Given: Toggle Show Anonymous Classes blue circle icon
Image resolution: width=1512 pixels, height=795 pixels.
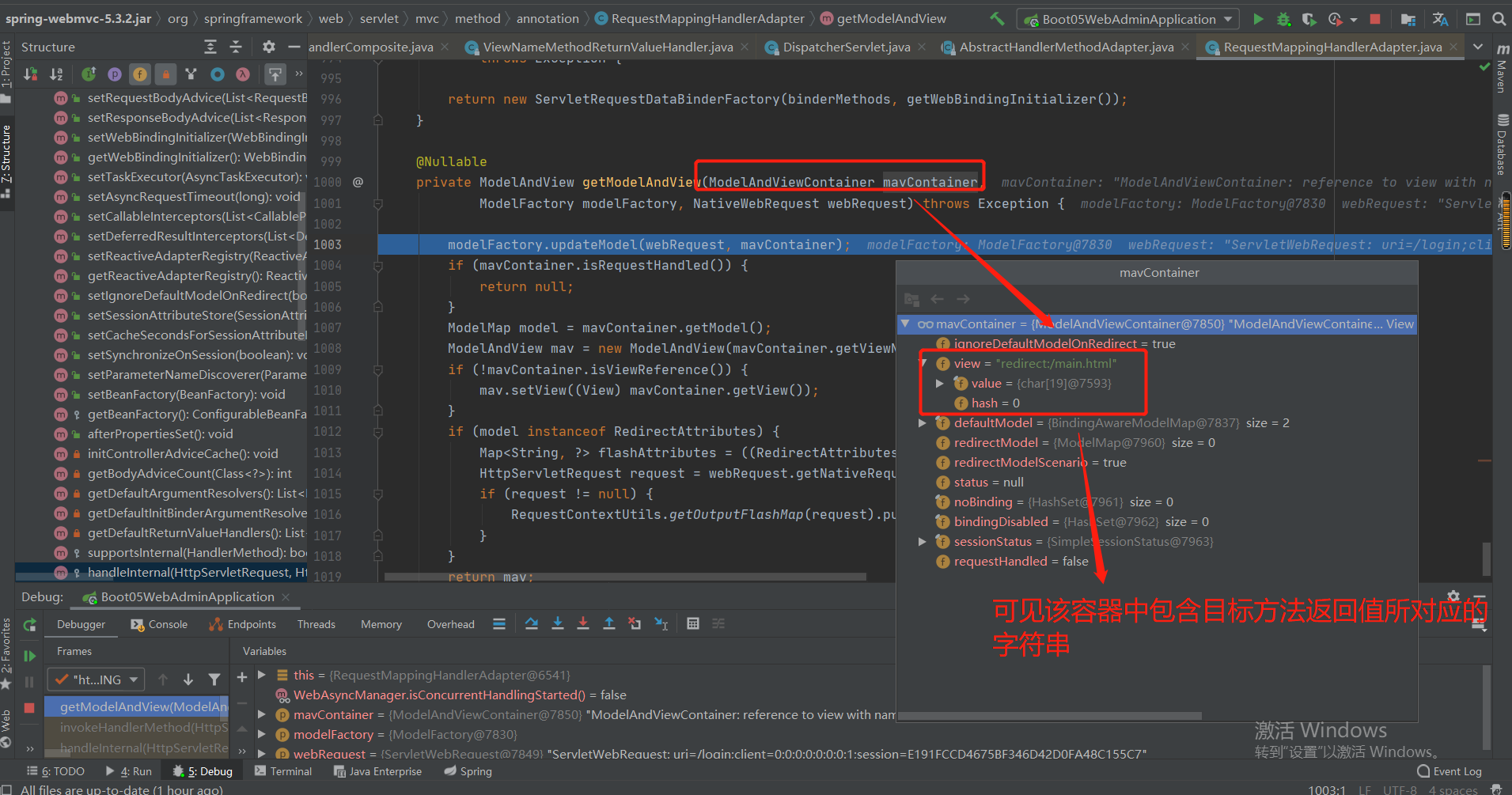Looking at the screenshot, I should tap(217, 74).
